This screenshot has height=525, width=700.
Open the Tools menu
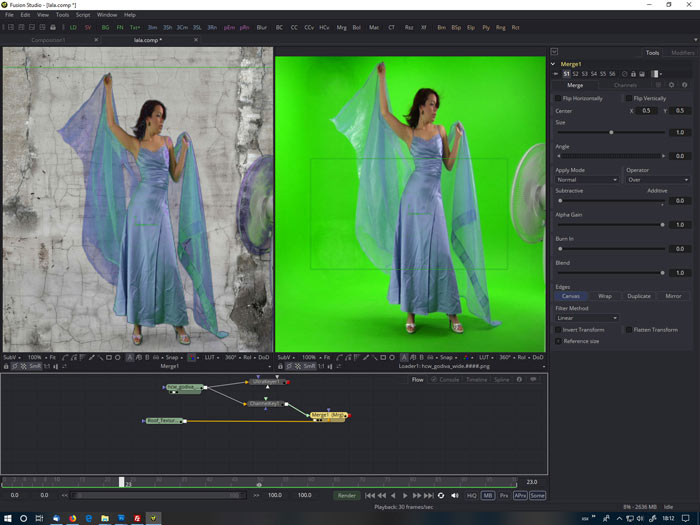coord(62,15)
